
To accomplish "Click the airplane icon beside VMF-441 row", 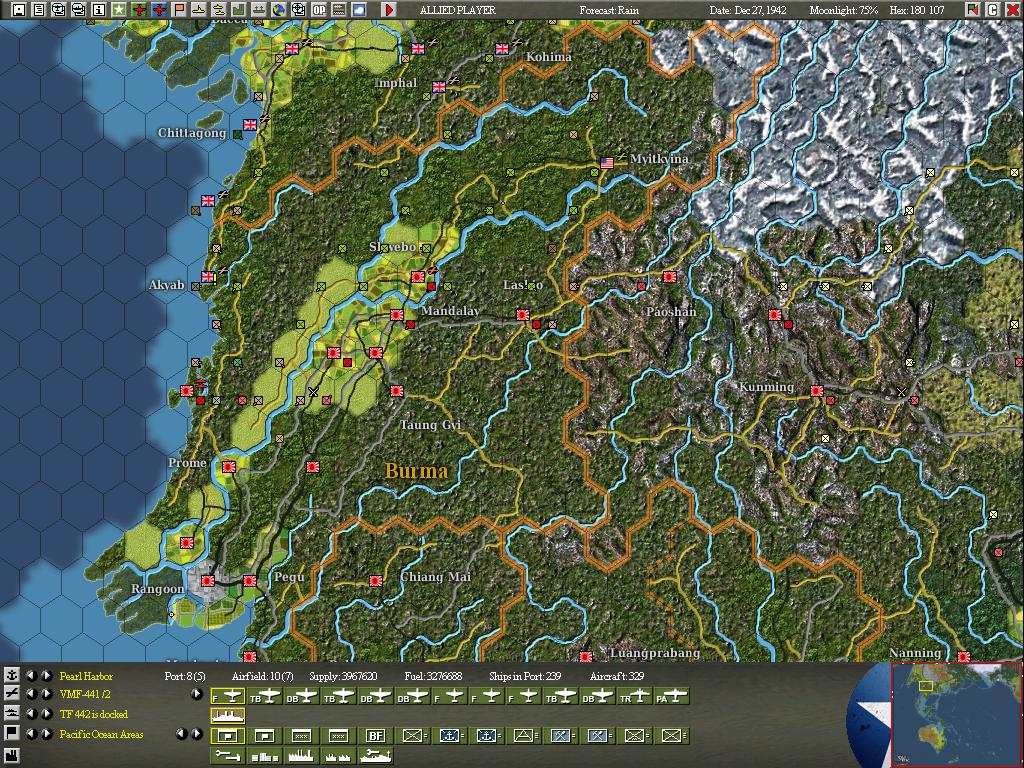I will (x=12, y=694).
